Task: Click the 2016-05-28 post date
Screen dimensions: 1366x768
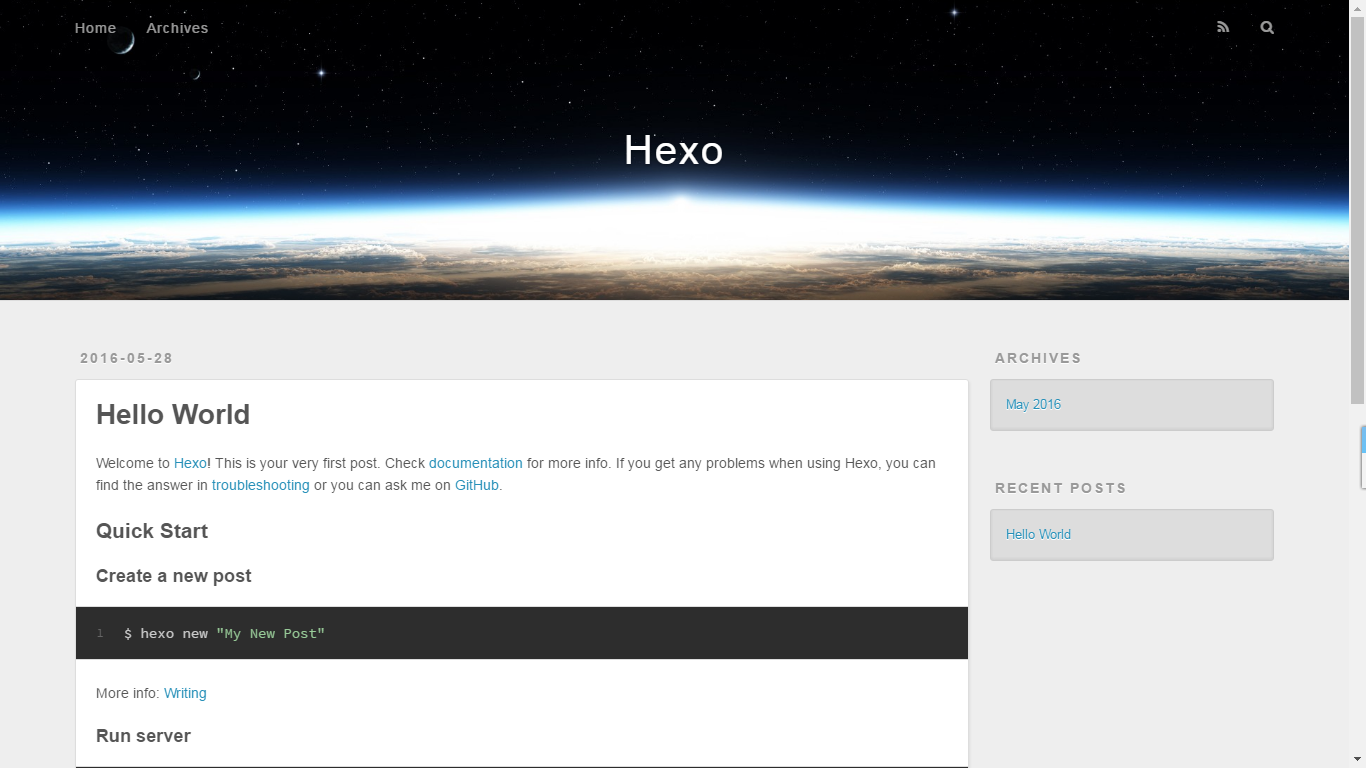Action: click(126, 357)
